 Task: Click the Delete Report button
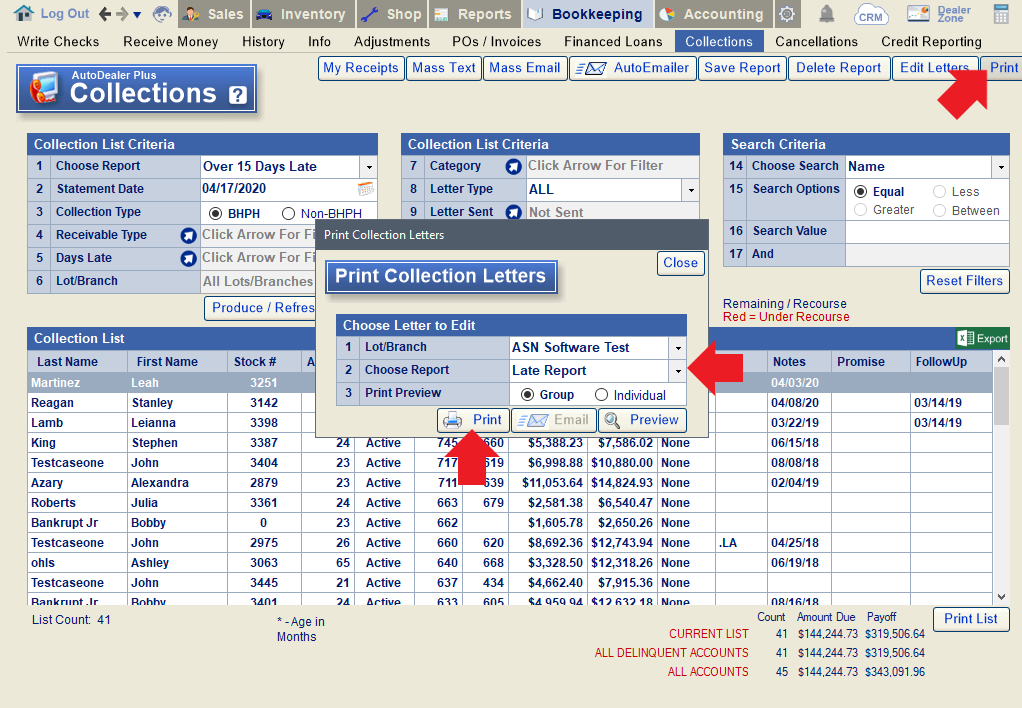(839, 68)
